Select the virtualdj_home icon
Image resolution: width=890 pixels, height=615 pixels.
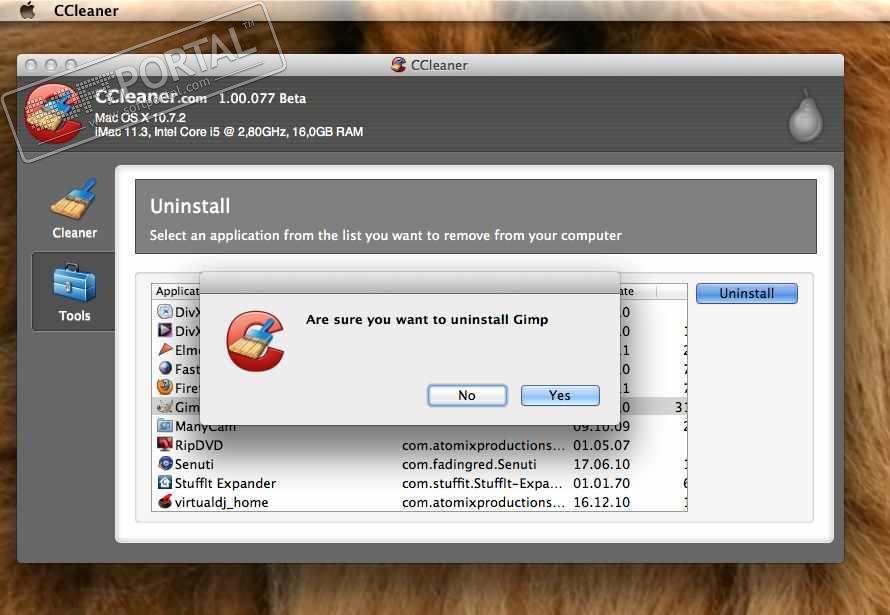[165, 502]
